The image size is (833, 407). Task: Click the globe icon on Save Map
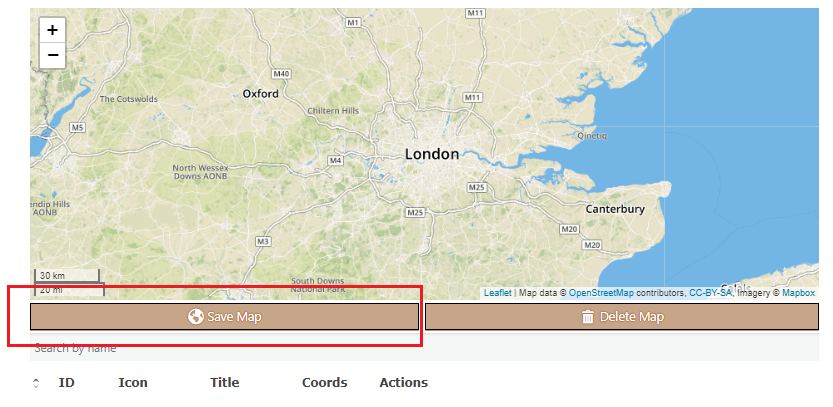click(196, 317)
